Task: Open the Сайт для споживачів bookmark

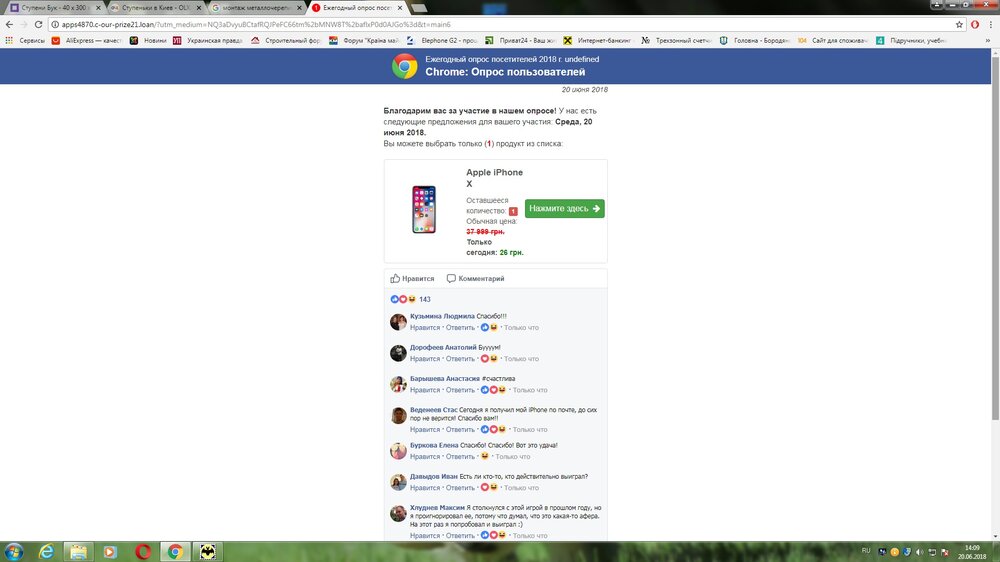Action: point(832,40)
